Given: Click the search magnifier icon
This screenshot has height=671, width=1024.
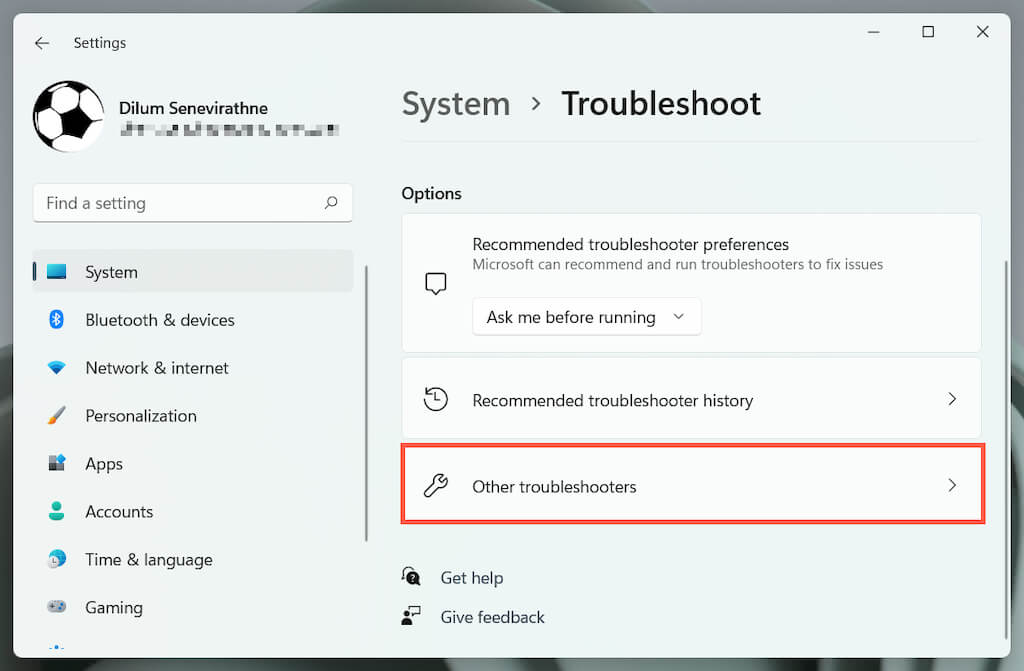Looking at the screenshot, I should coord(331,203).
